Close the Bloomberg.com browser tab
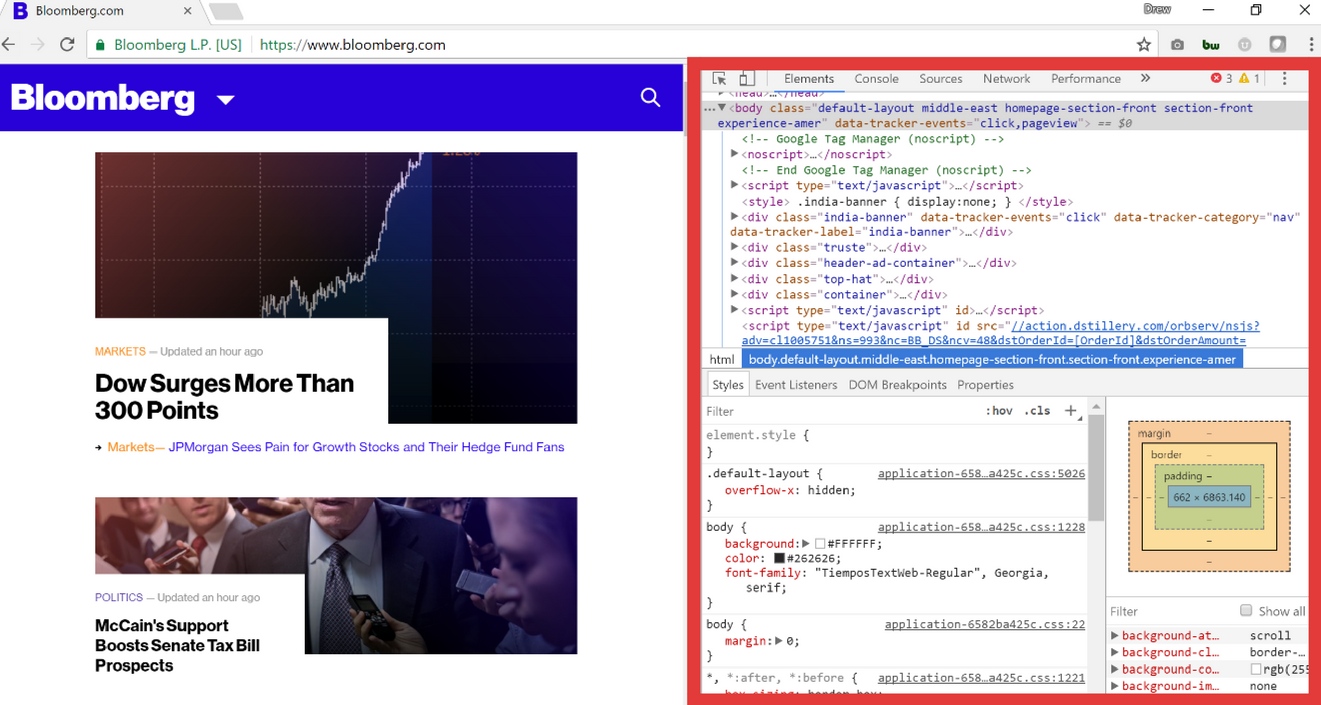This screenshot has width=1321, height=705. 187,11
